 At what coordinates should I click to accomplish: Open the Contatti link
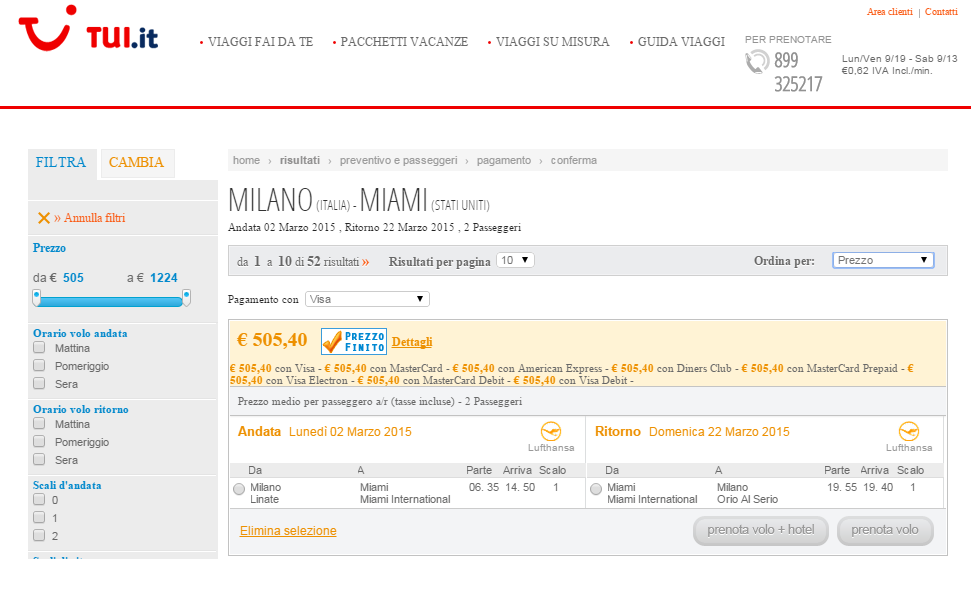[941, 12]
